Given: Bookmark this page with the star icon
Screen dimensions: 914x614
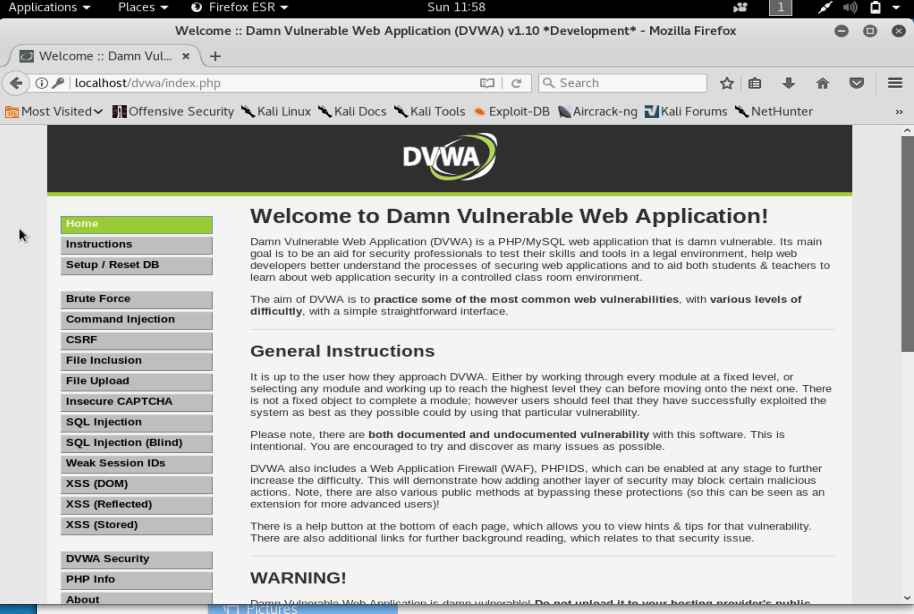Looking at the screenshot, I should click(x=726, y=83).
